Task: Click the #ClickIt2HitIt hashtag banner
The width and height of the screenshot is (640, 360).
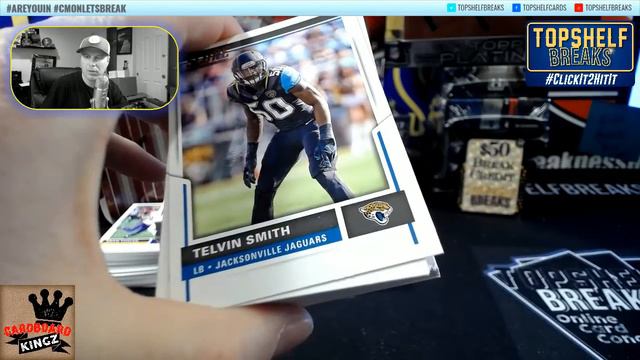Action: tap(580, 79)
